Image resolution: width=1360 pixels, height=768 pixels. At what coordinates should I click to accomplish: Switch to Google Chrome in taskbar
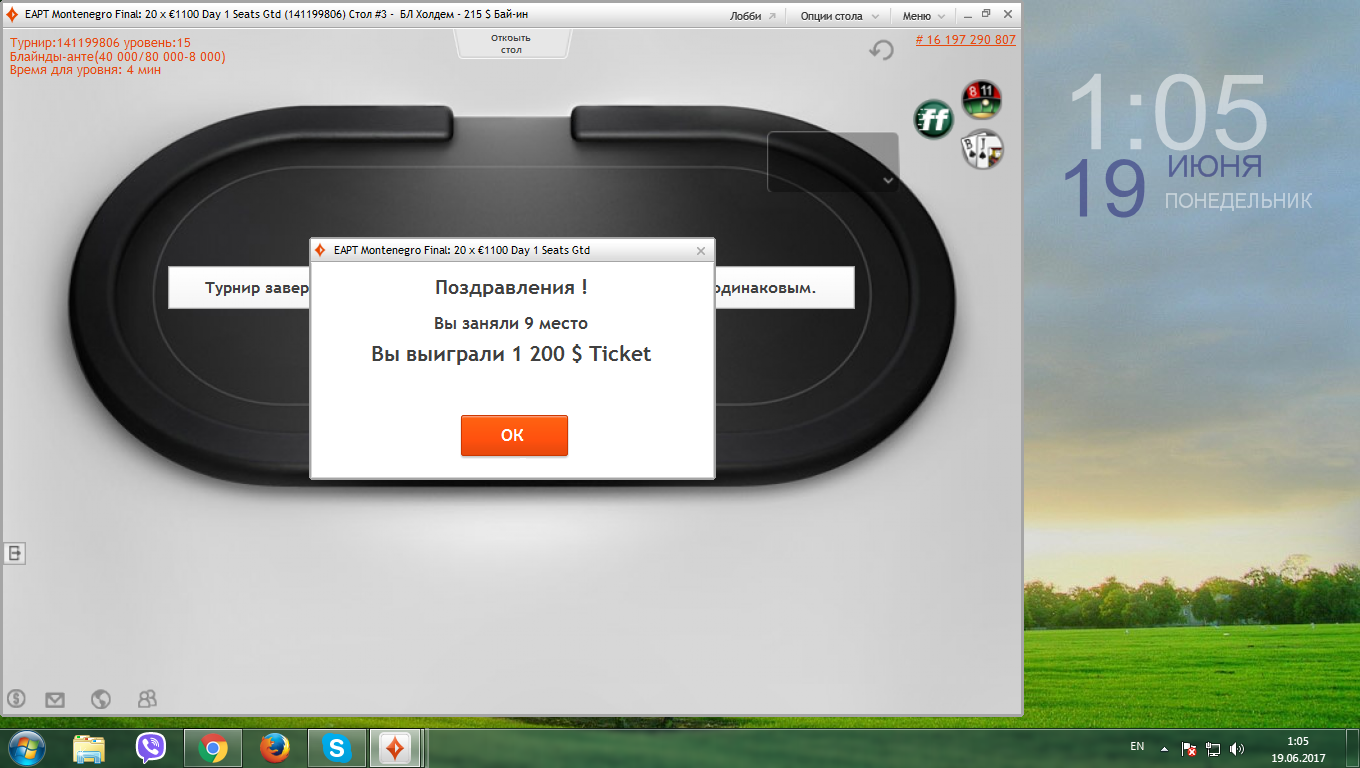pos(212,748)
